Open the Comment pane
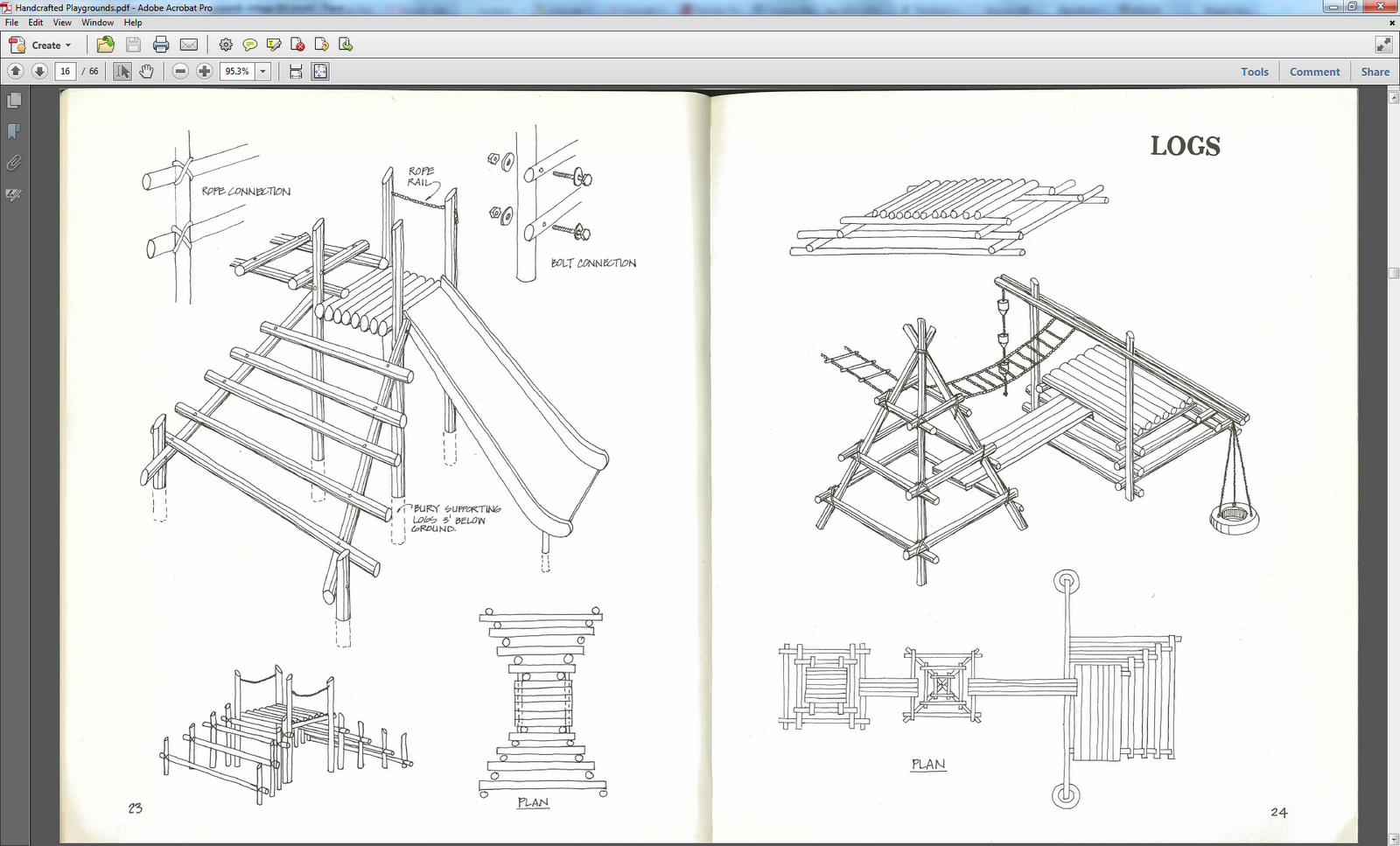This screenshot has width=1400, height=846. 1314,72
